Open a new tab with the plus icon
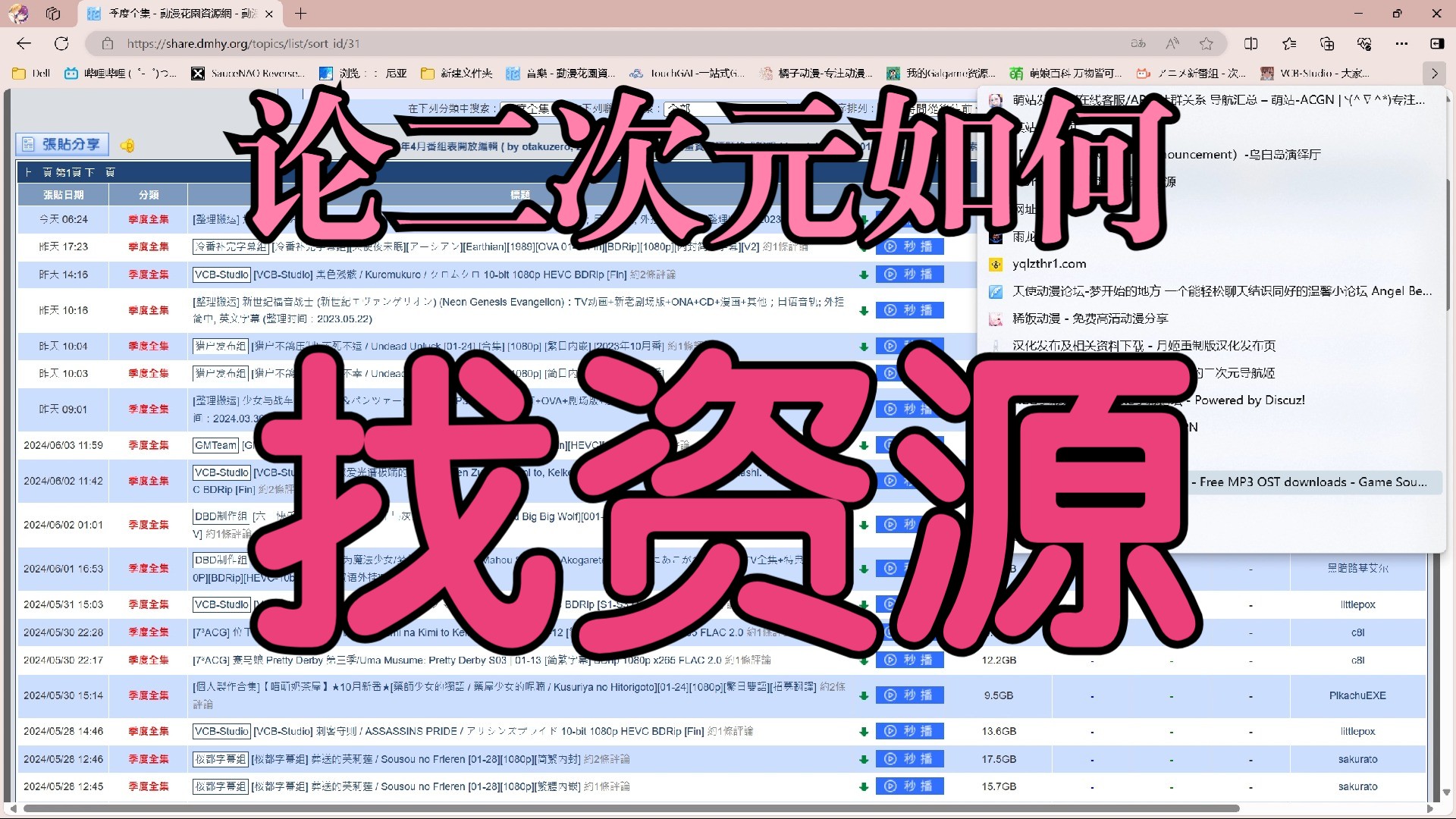This screenshot has width=1456, height=819. point(300,14)
